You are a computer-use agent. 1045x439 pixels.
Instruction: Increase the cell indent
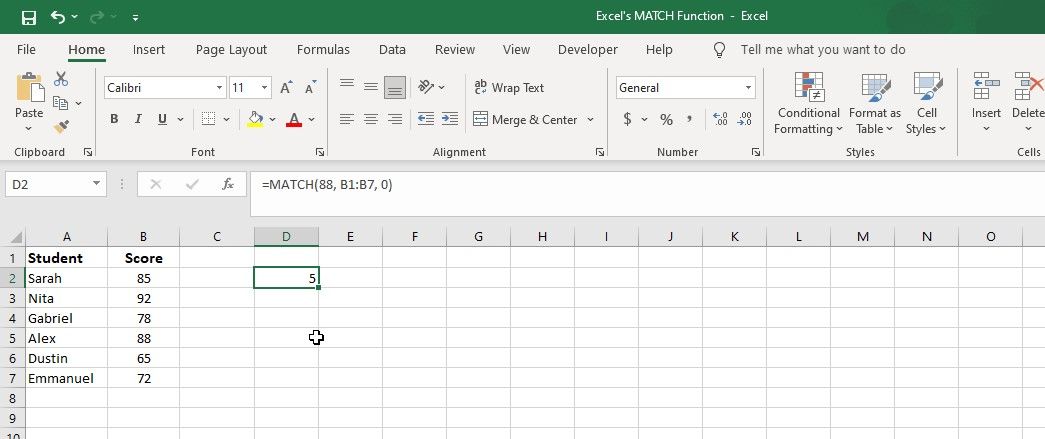click(x=450, y=119)
